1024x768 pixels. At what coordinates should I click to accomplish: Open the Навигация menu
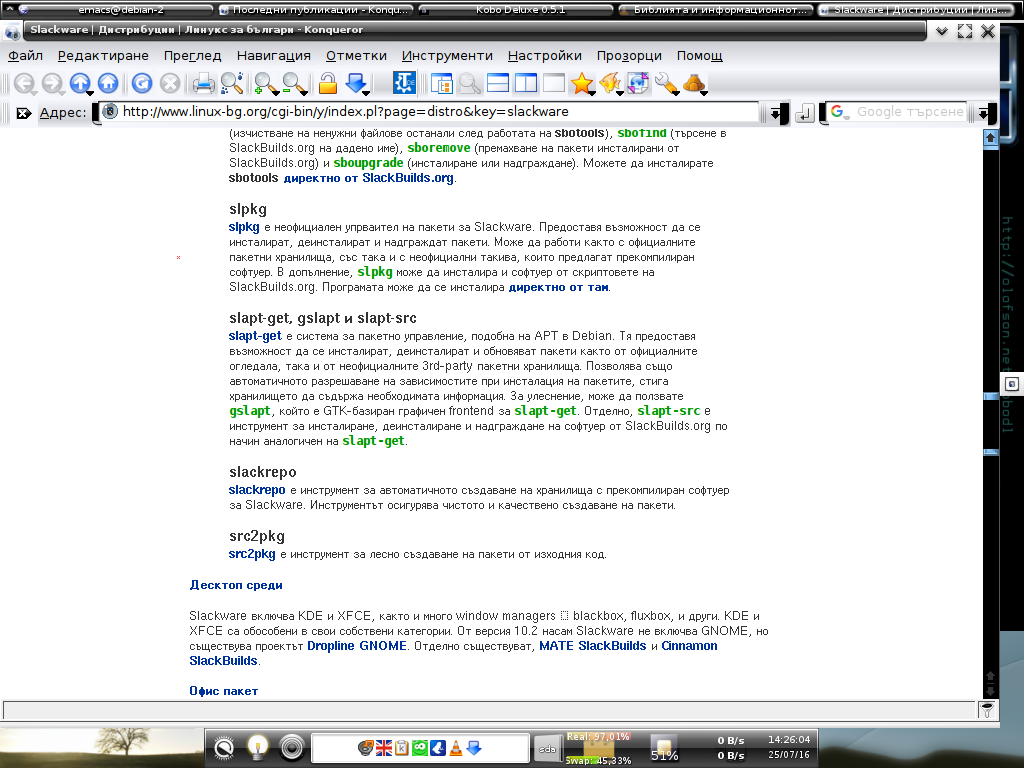pyautogui.click(x=274, y=56)
